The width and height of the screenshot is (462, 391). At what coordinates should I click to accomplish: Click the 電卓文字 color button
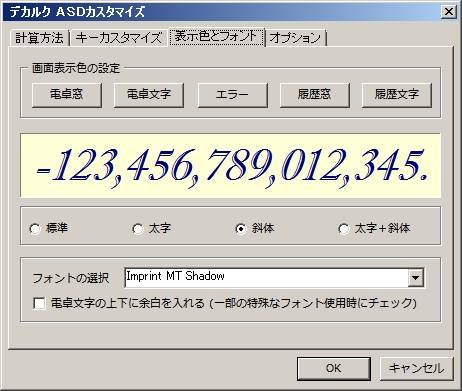(x=149, y=95)
